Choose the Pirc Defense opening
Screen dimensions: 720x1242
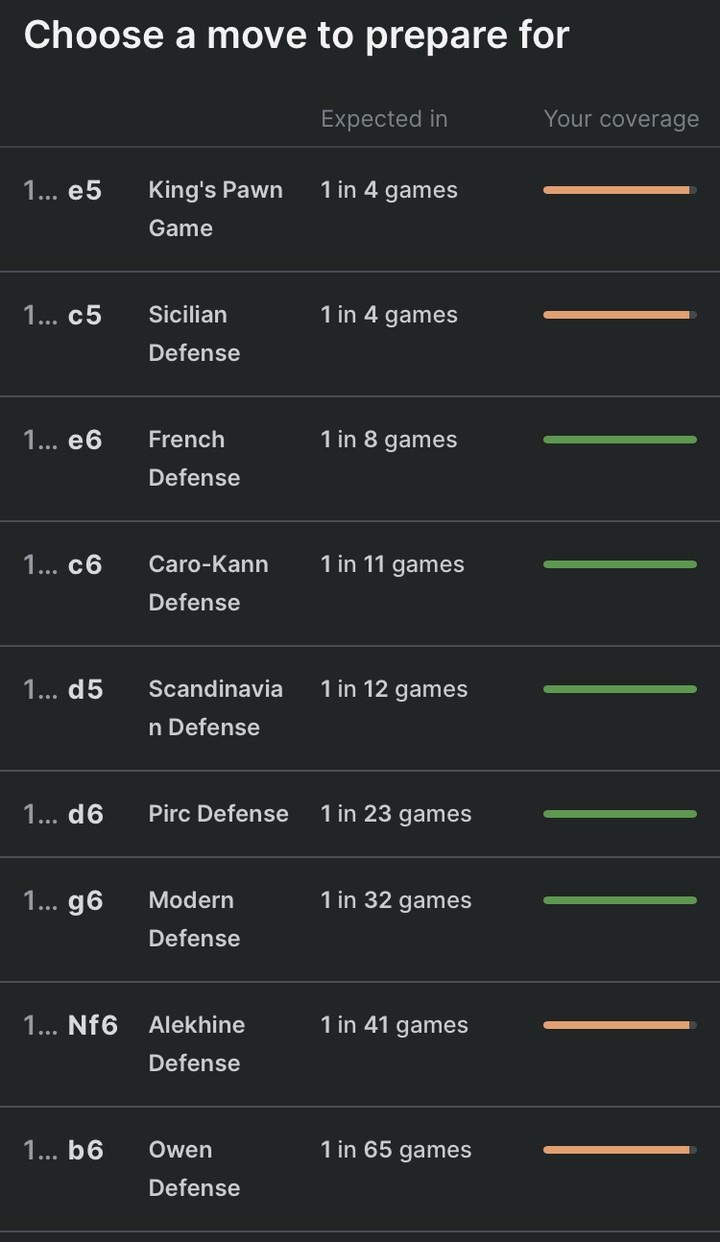[x=218, y=814]
